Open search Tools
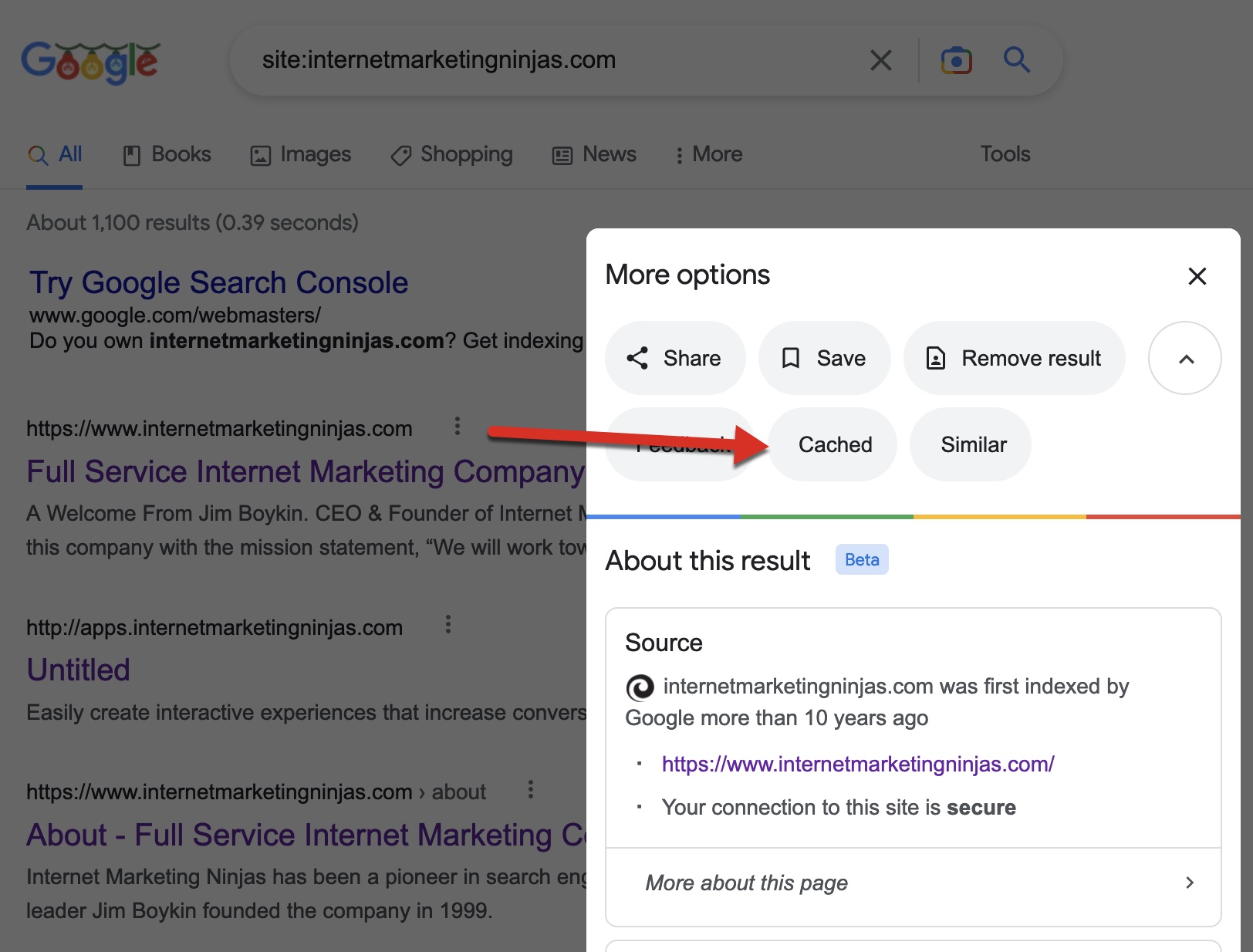The height and width of the screenshot is (952, 1253). tap(1005, 154)
